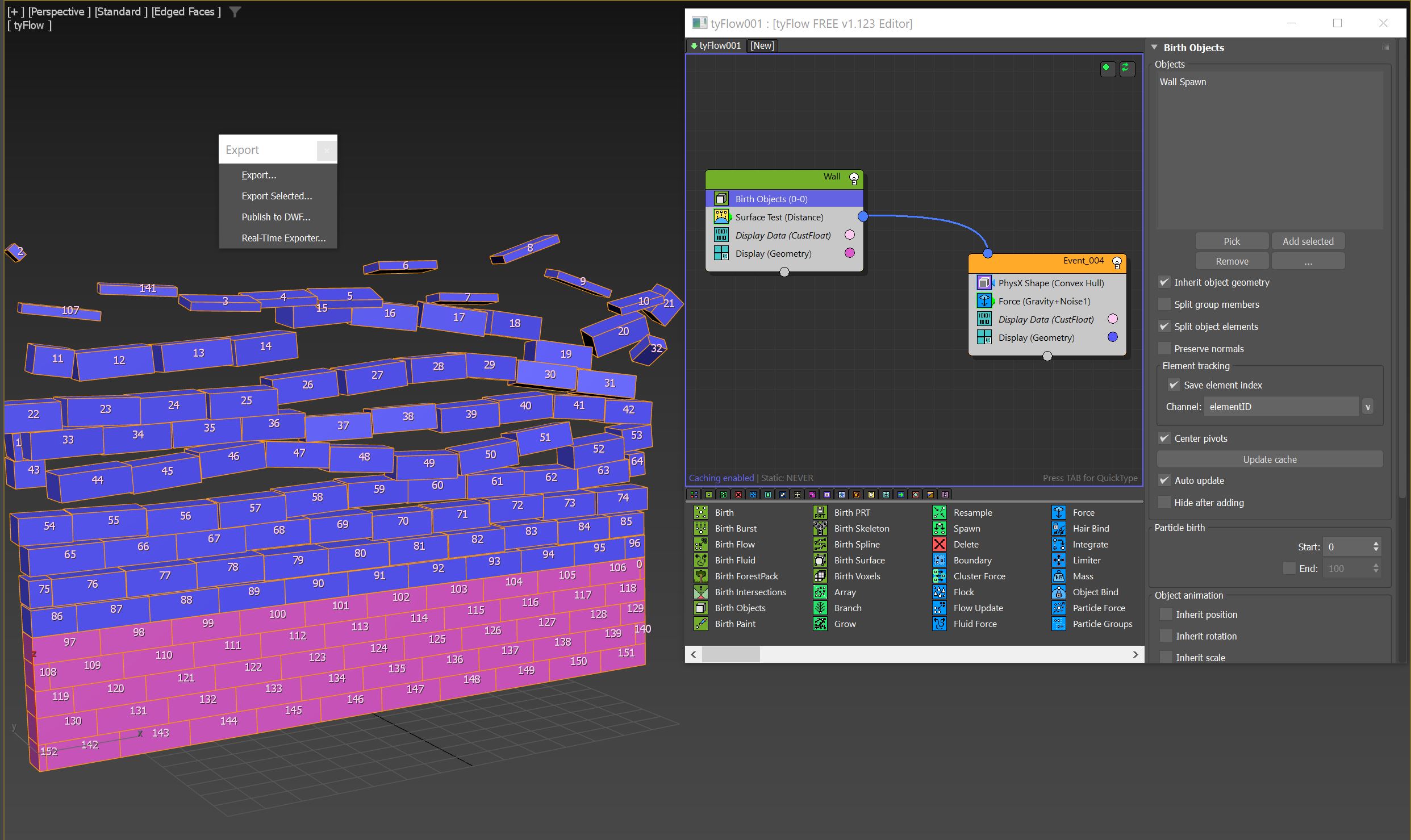Select Particle Groups operator icon
The height and width of the screenshot is (840, 1411).
point(1059,624)
